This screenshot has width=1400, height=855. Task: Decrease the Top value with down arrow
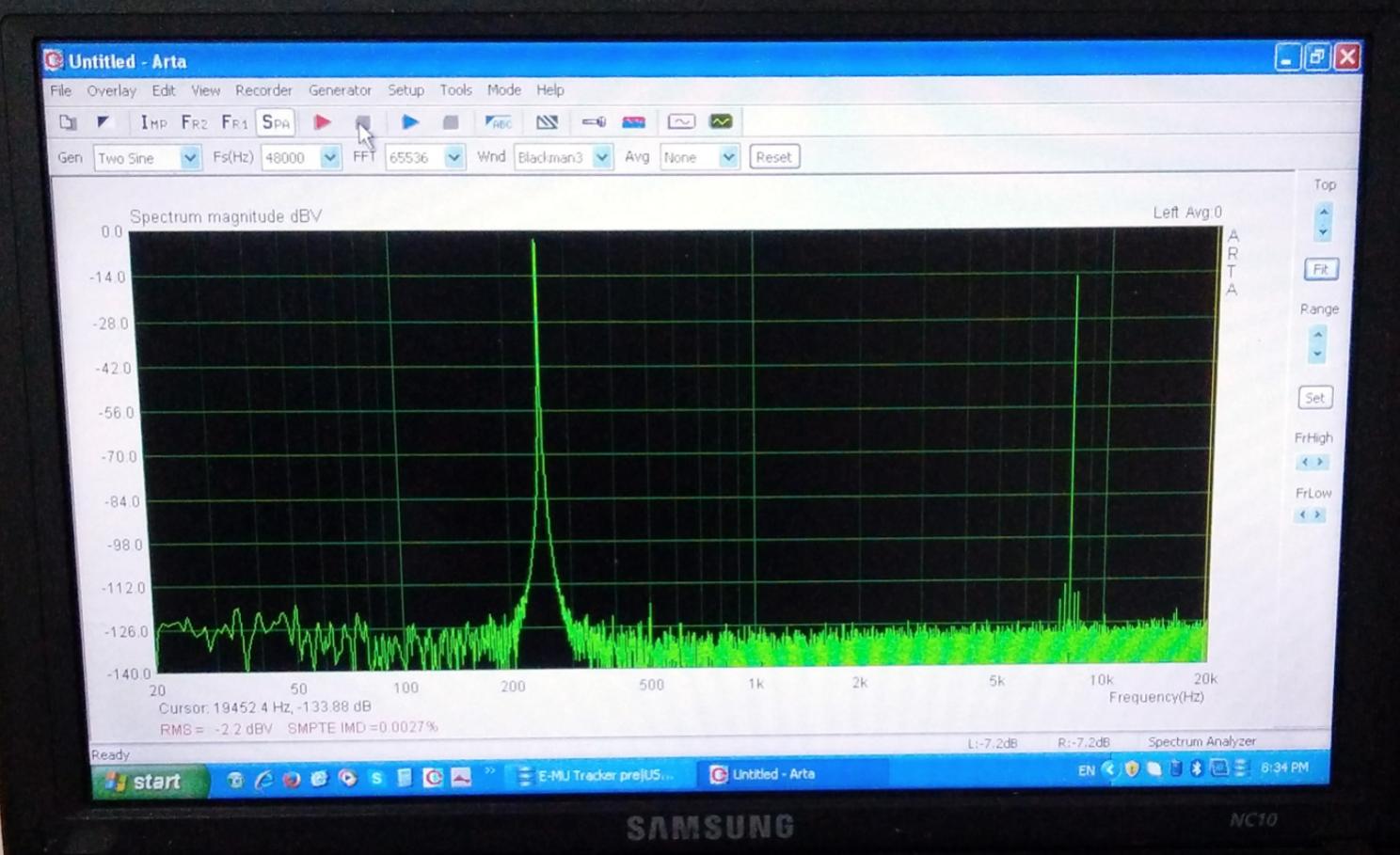coord(1324,231)
